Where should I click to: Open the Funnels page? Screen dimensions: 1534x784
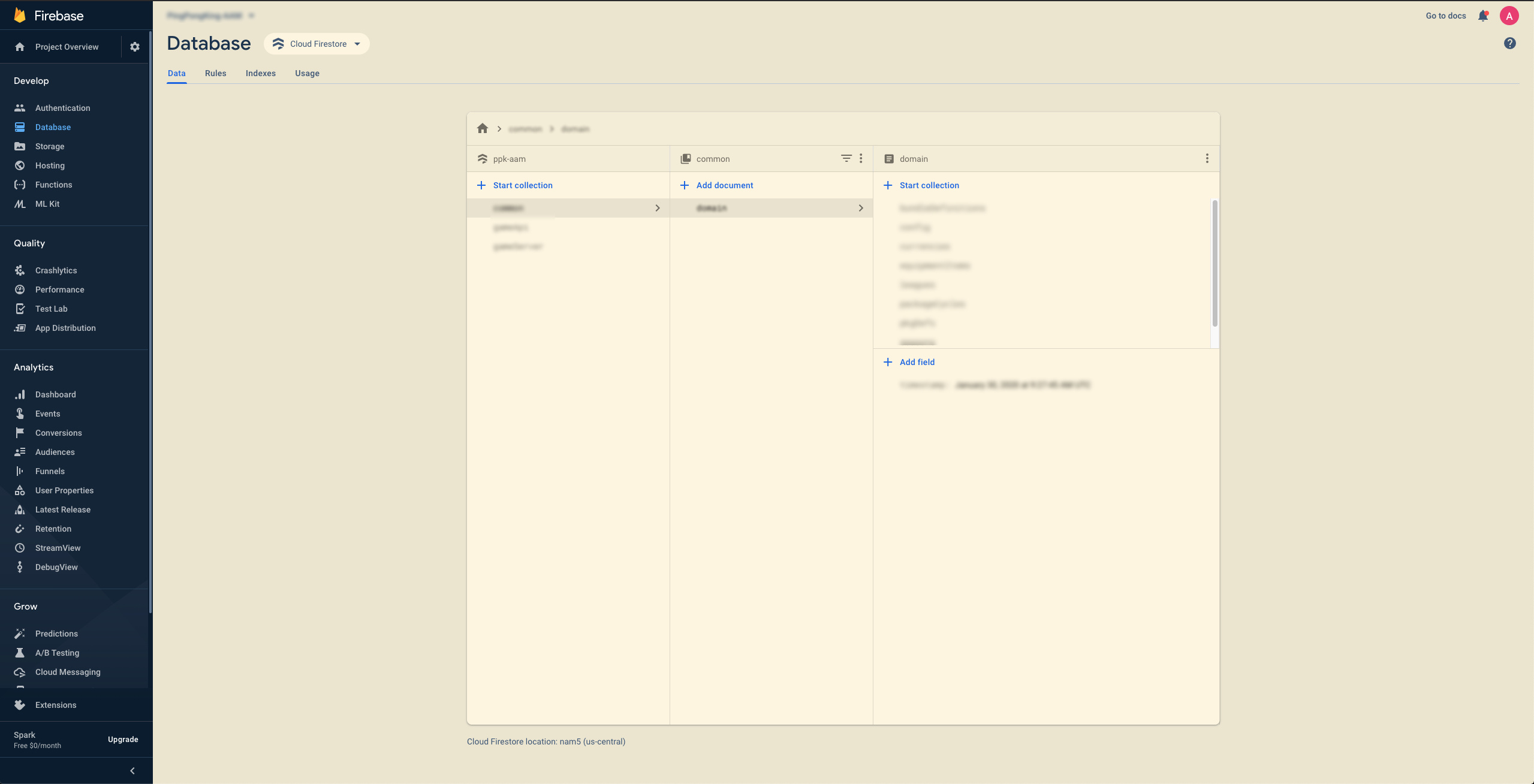[x=50, y=471]
